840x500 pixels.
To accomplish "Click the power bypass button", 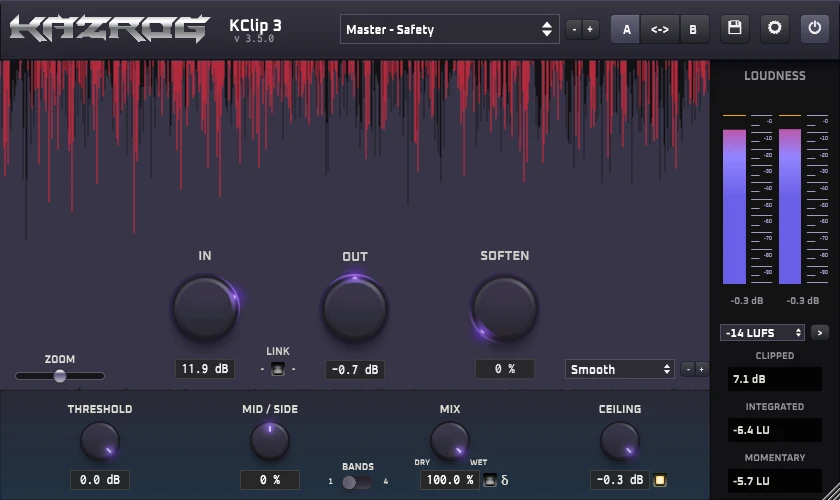I will [815, 29].
